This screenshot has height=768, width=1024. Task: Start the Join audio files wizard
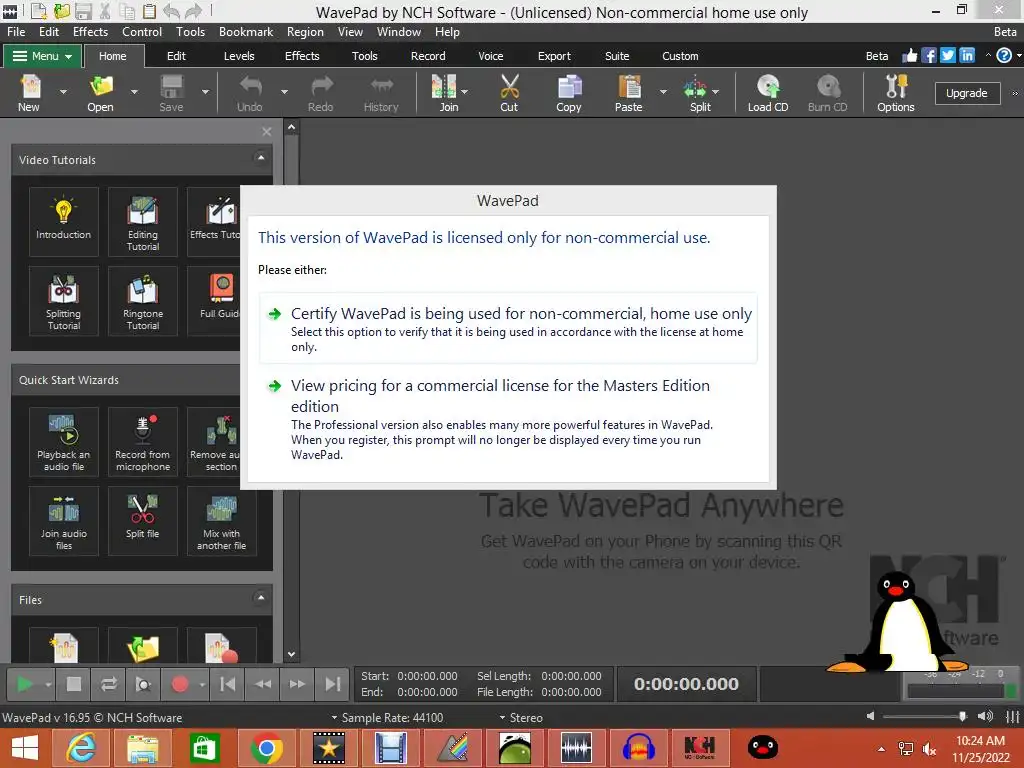(x=63, y=520)
